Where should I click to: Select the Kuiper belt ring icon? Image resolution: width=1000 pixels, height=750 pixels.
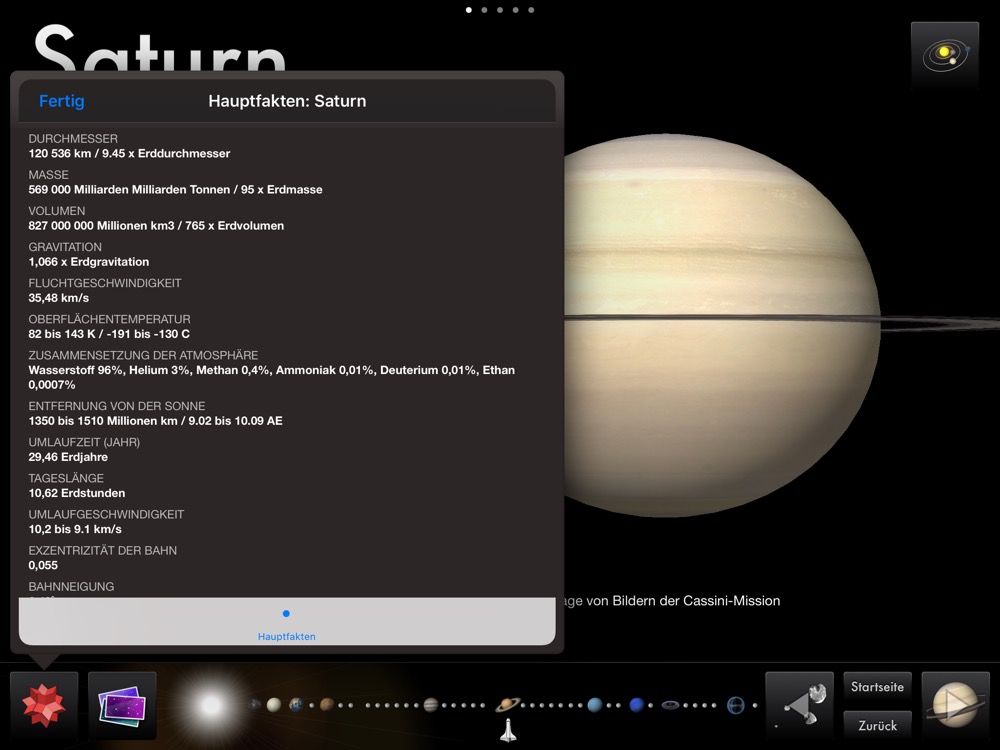click(670, 705)
